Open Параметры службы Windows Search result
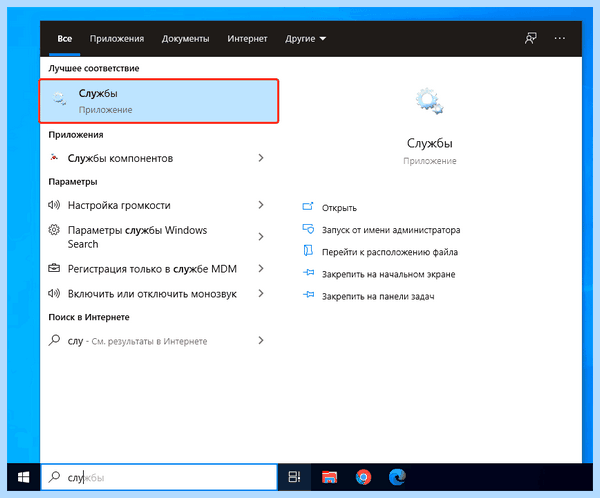The width and height of the screenshot is (600, 498). tap(137, 237)
